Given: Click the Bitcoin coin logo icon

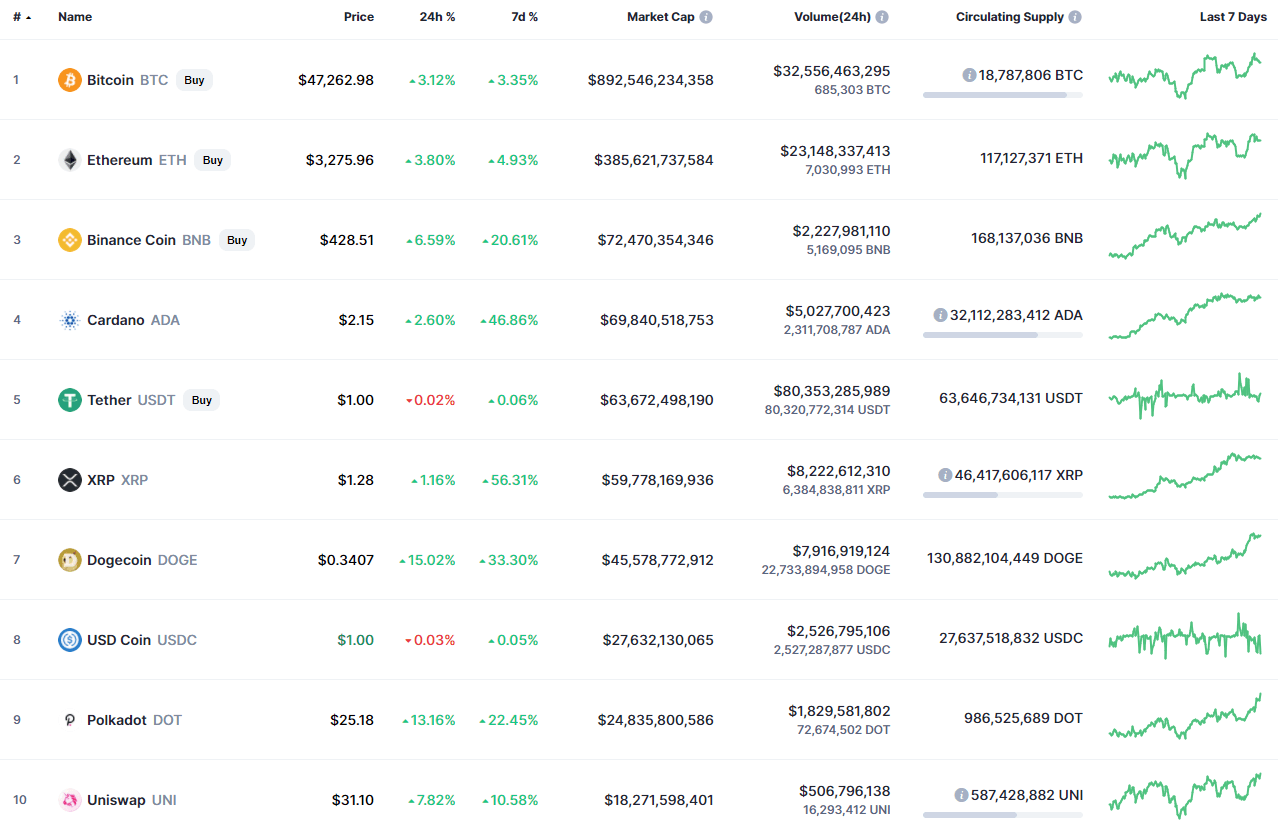Looking at the screenshot, I should 70,80.
